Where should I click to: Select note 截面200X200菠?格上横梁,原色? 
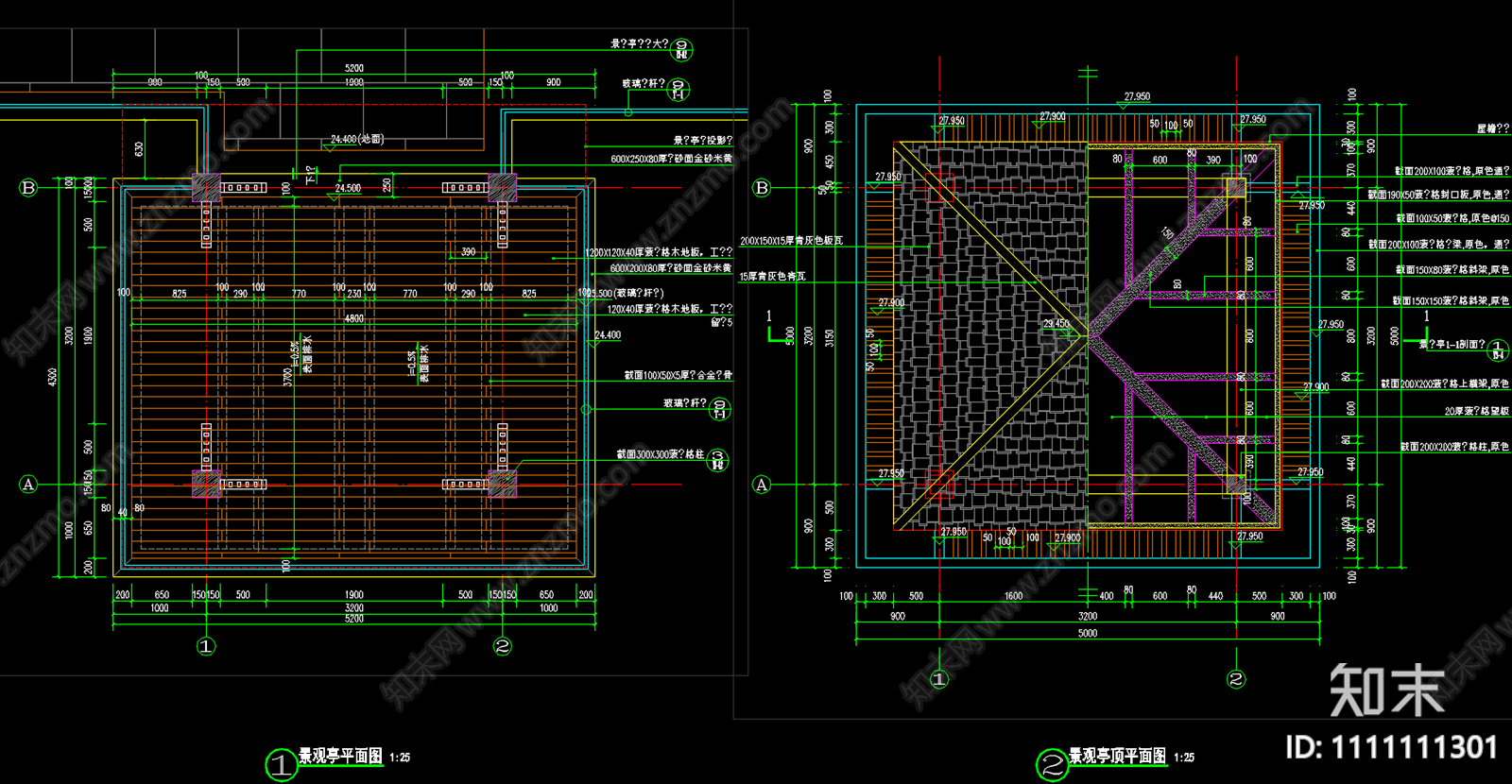tap(1445, 383)
